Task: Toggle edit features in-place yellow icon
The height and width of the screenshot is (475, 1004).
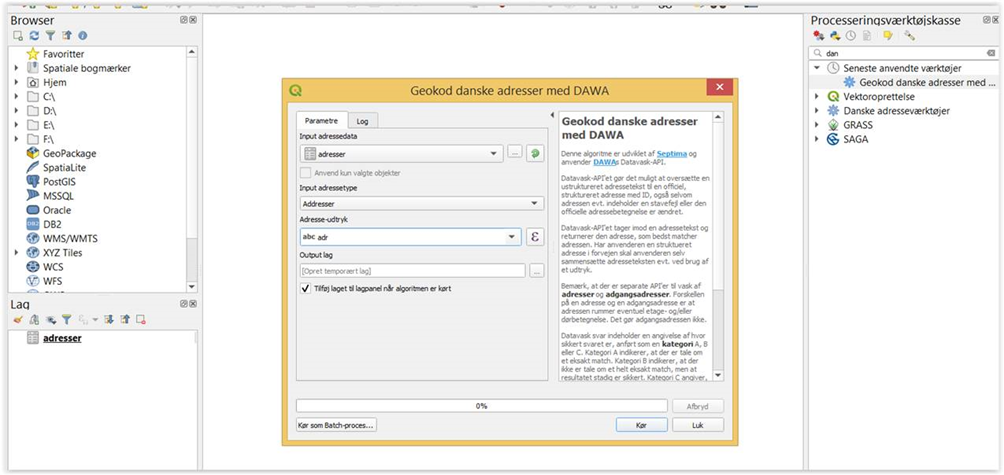Action: click(888, 36)
